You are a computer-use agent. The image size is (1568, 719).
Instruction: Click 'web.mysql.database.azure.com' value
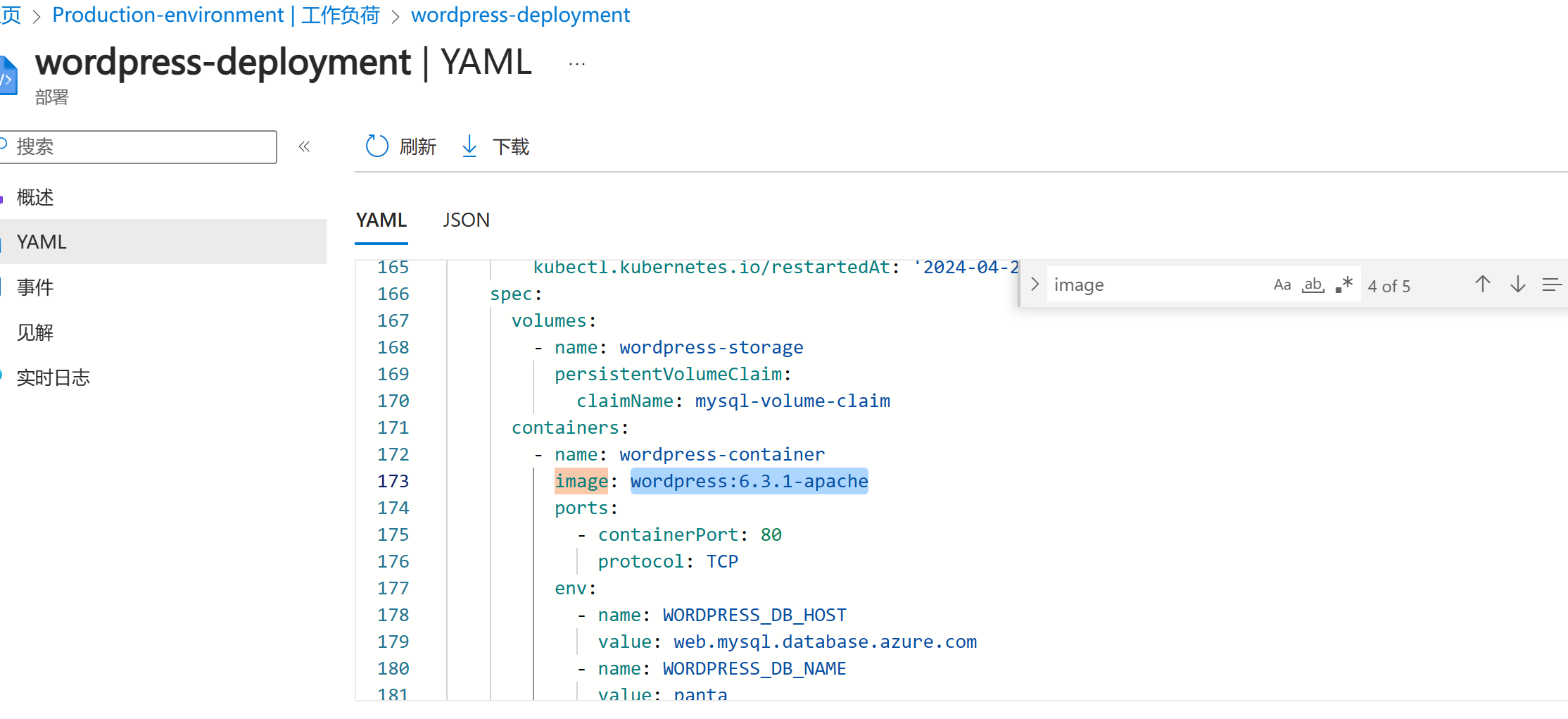tap(825, 642)
